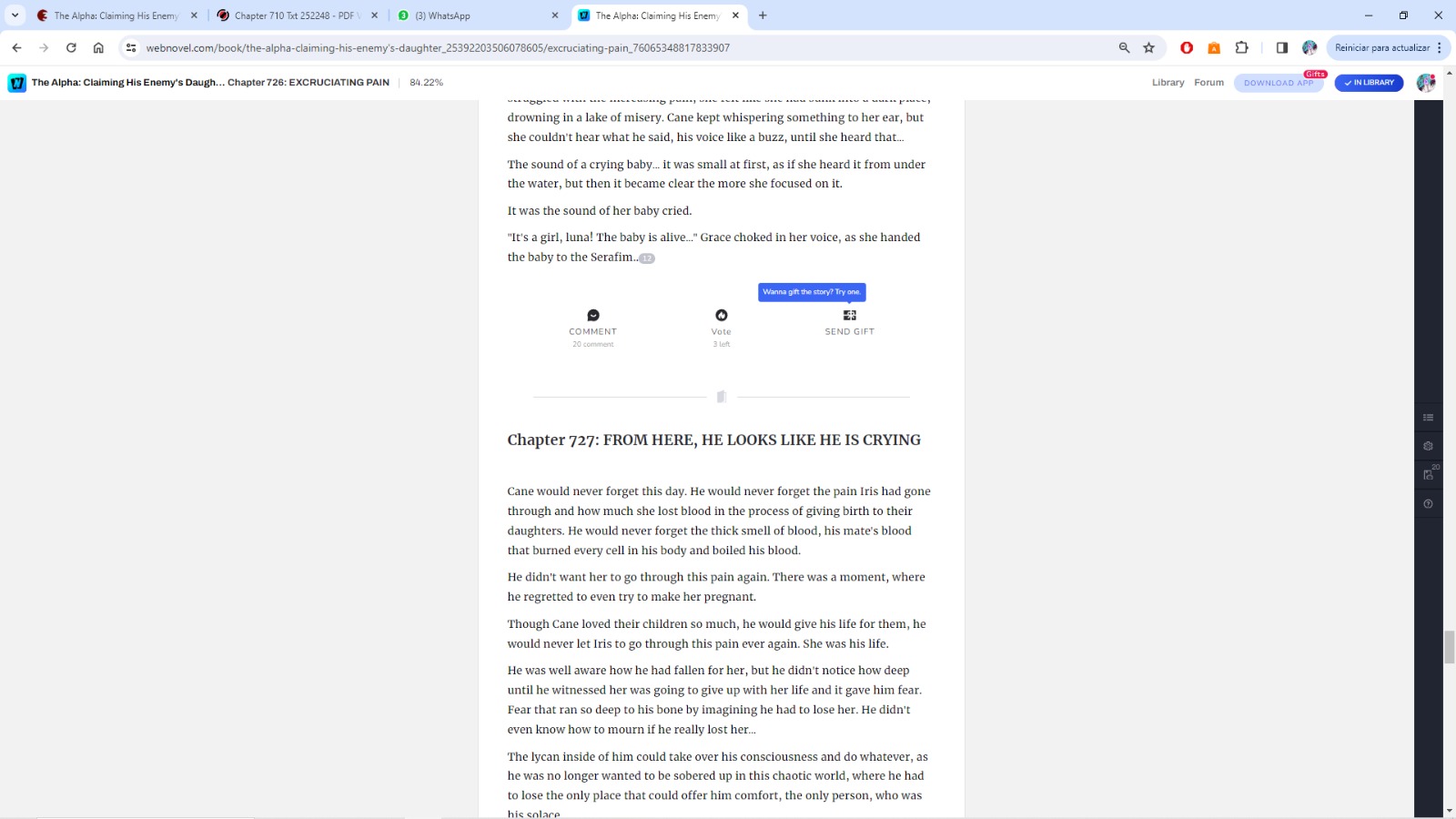This screenshot has width=1456, height=819.
Task: Bookmark this page with star icon
Action: point(1148,48)
